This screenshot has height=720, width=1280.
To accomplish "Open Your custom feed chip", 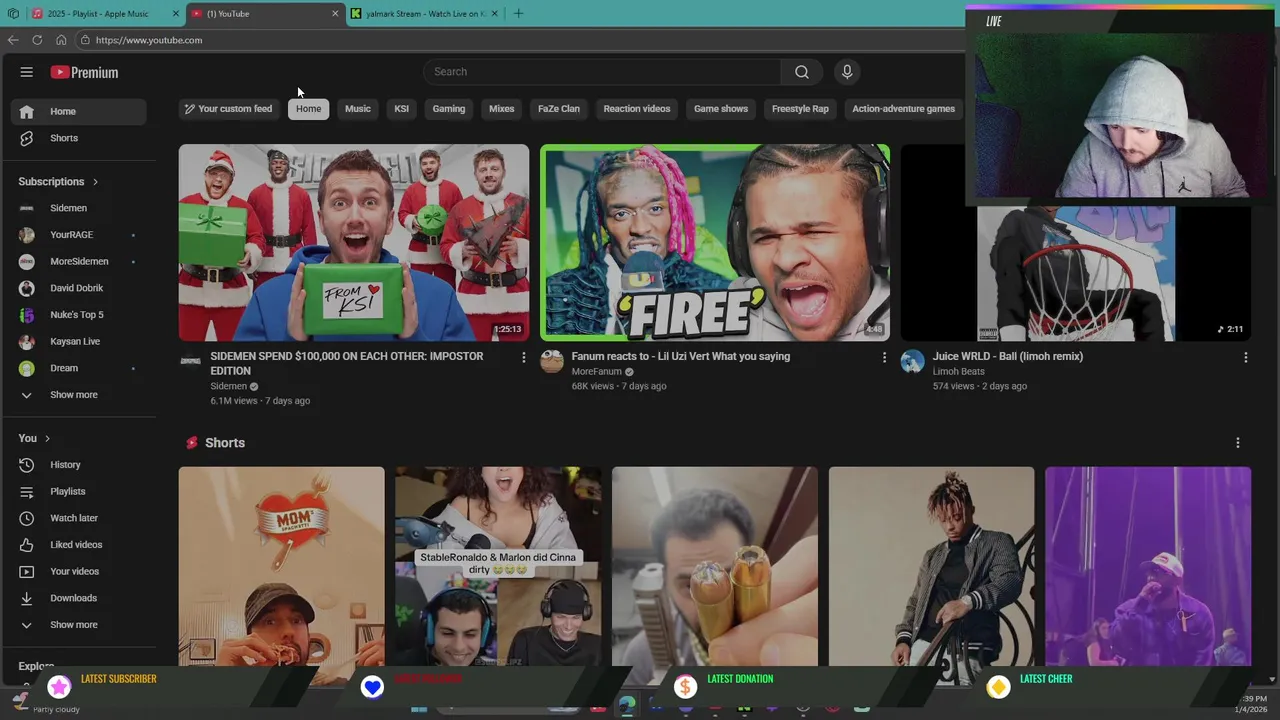I will click(228, 109).
